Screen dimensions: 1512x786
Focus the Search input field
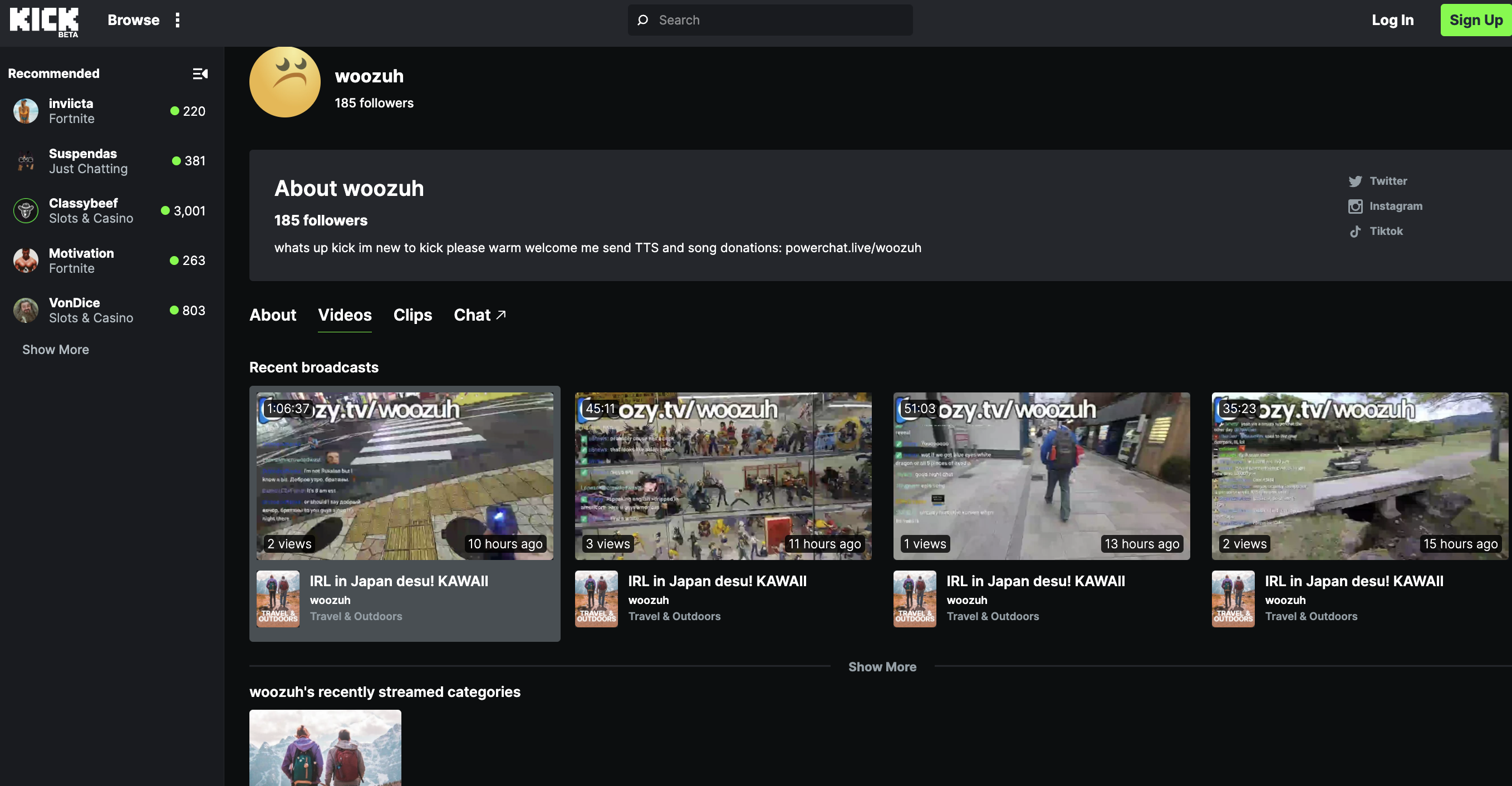pyautogui.click(x=780, y=21)
